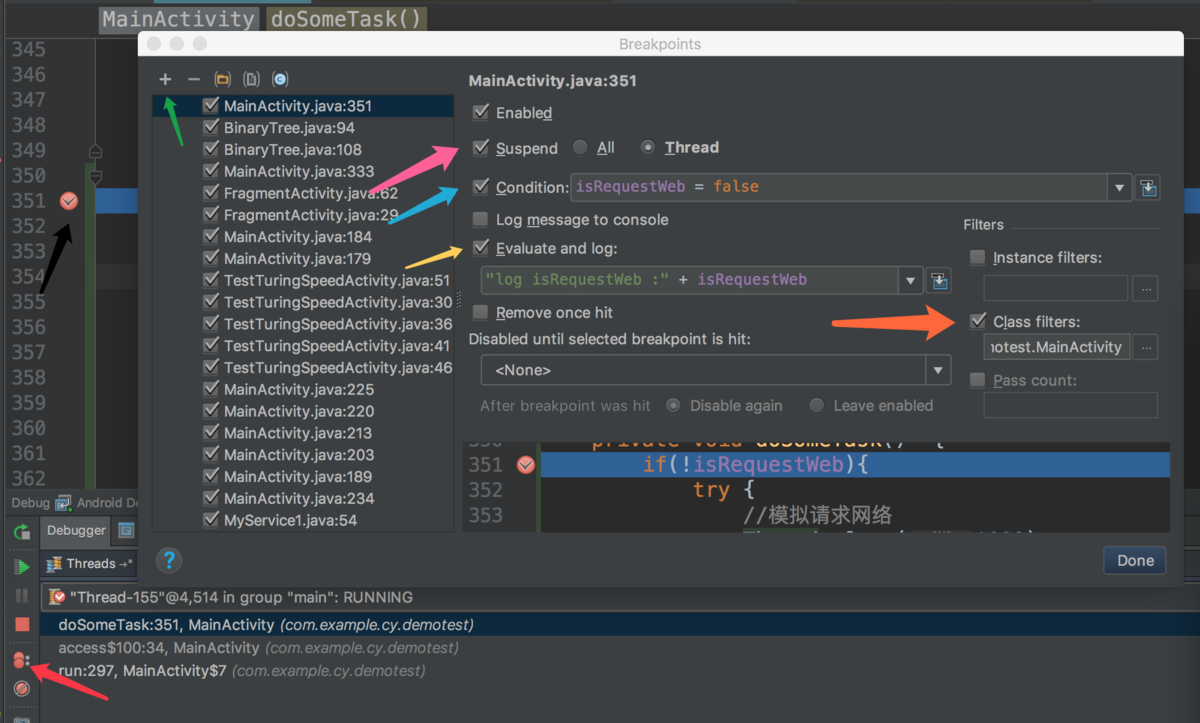This screenshot has height=723, width=1200.
Task: Open the Evaluate and log dropdown arrow
Action: tap(910, 280)
